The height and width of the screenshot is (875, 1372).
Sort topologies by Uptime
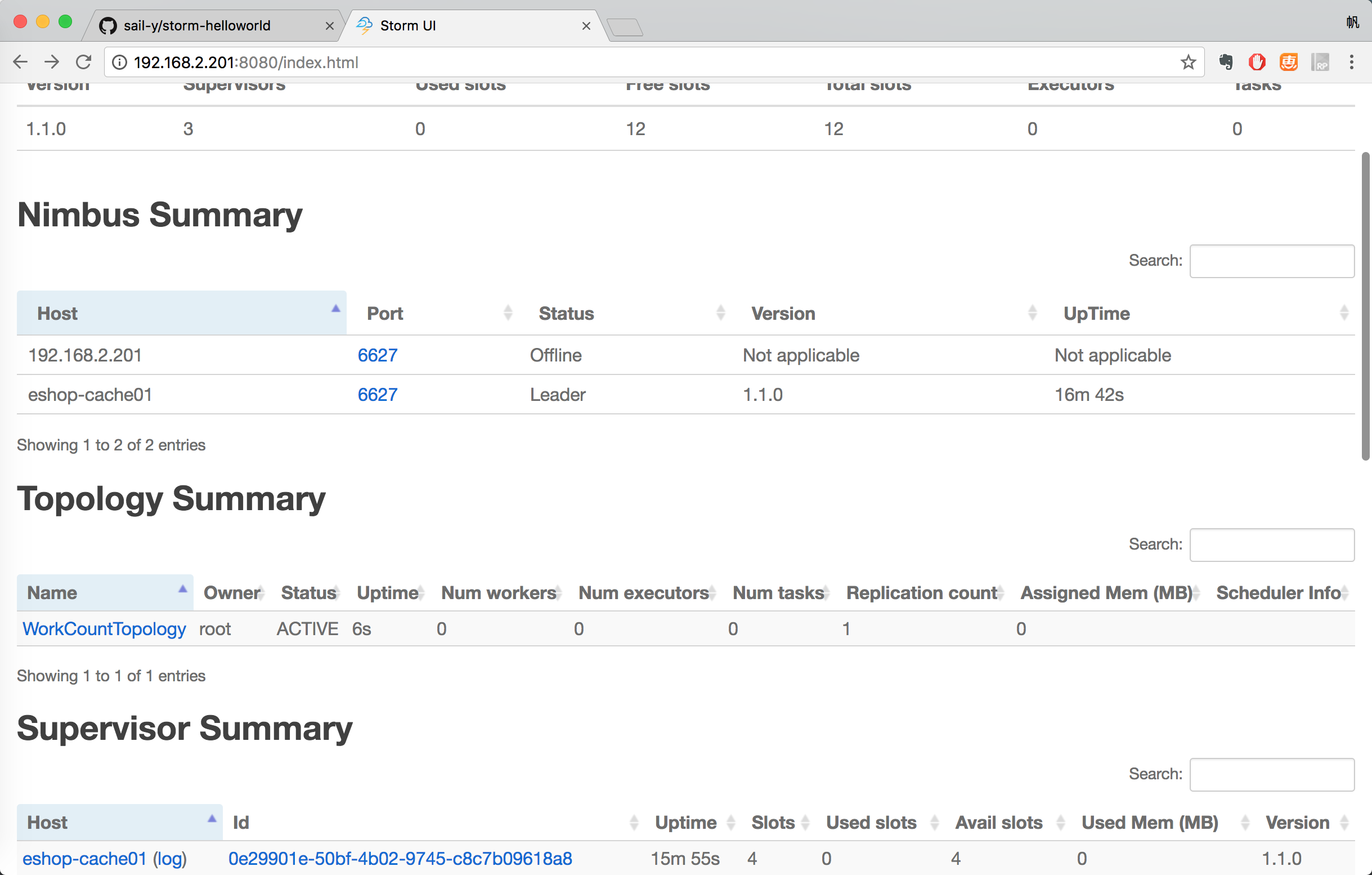388,593
